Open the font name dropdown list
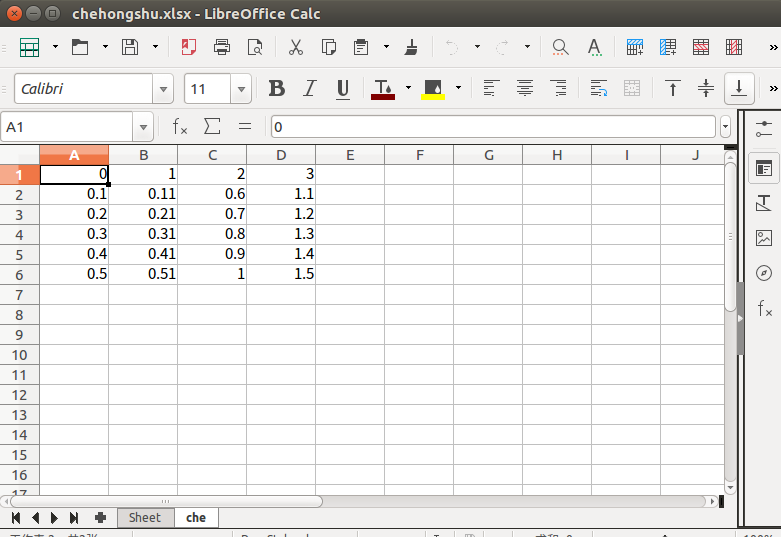Image resolution: width=781 pixels, height=537 pixels. click(163, 89)
